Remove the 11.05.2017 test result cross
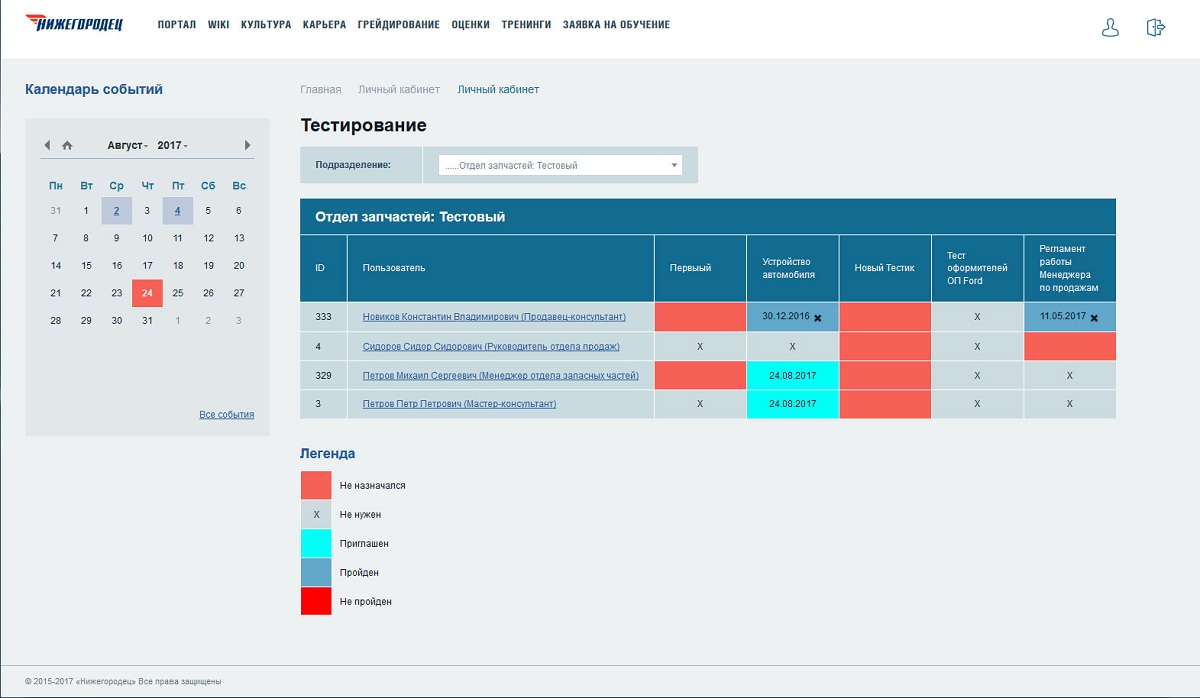Screen dimensions: 1200x698 coord(1093,318)
